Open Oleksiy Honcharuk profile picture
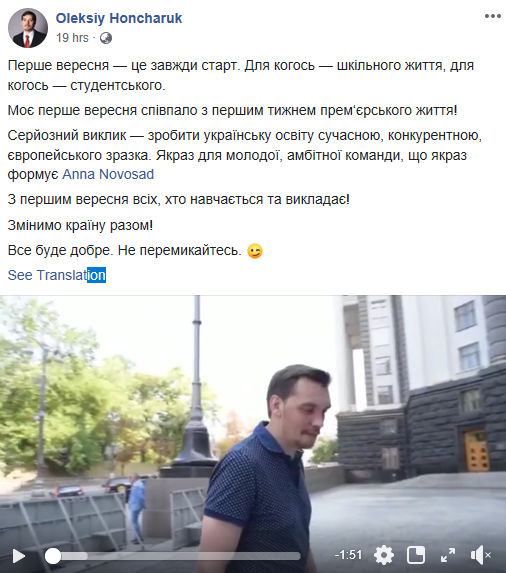The width and height of the screenshot is (506, 573). point(28,28)
